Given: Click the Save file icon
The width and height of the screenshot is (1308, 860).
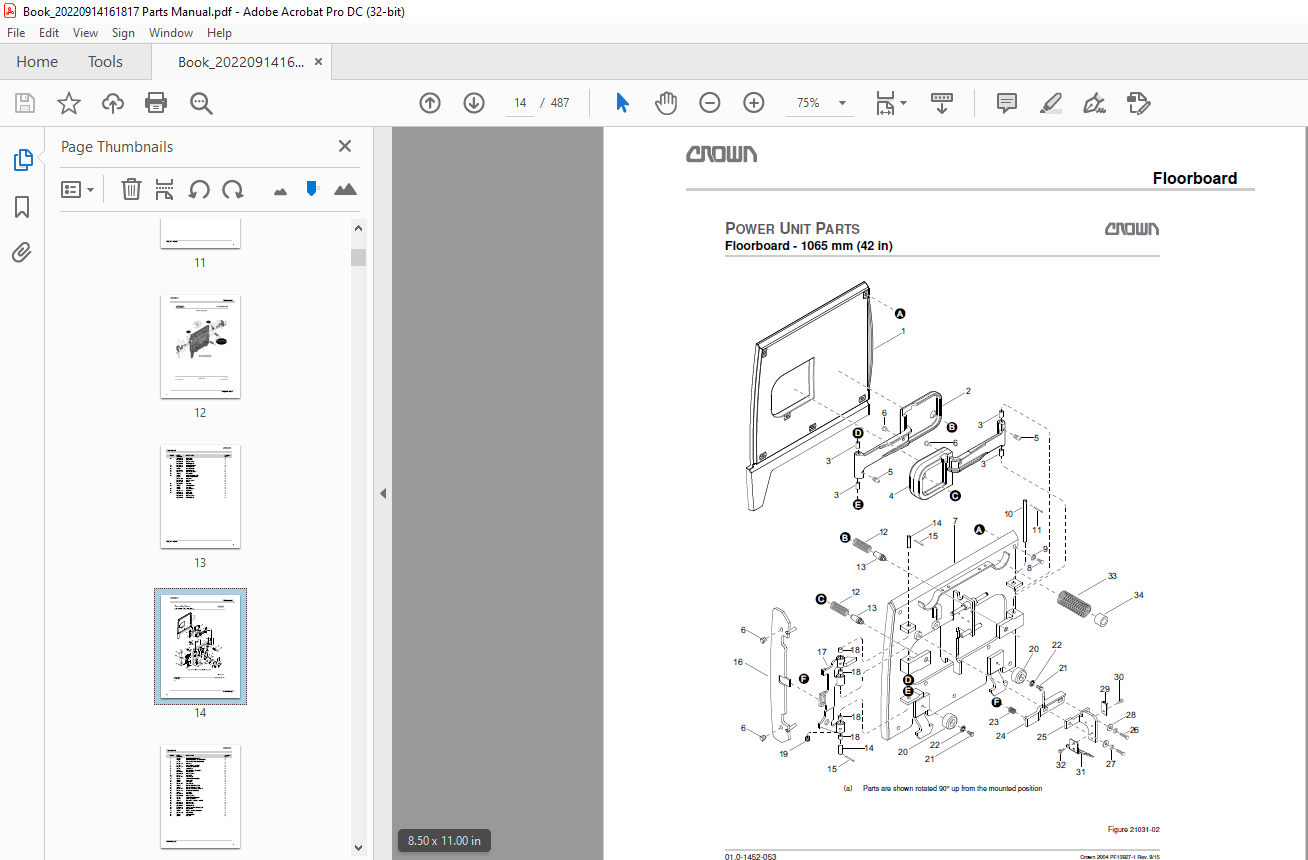Looking at the screenshot, I should pos(25,103).
